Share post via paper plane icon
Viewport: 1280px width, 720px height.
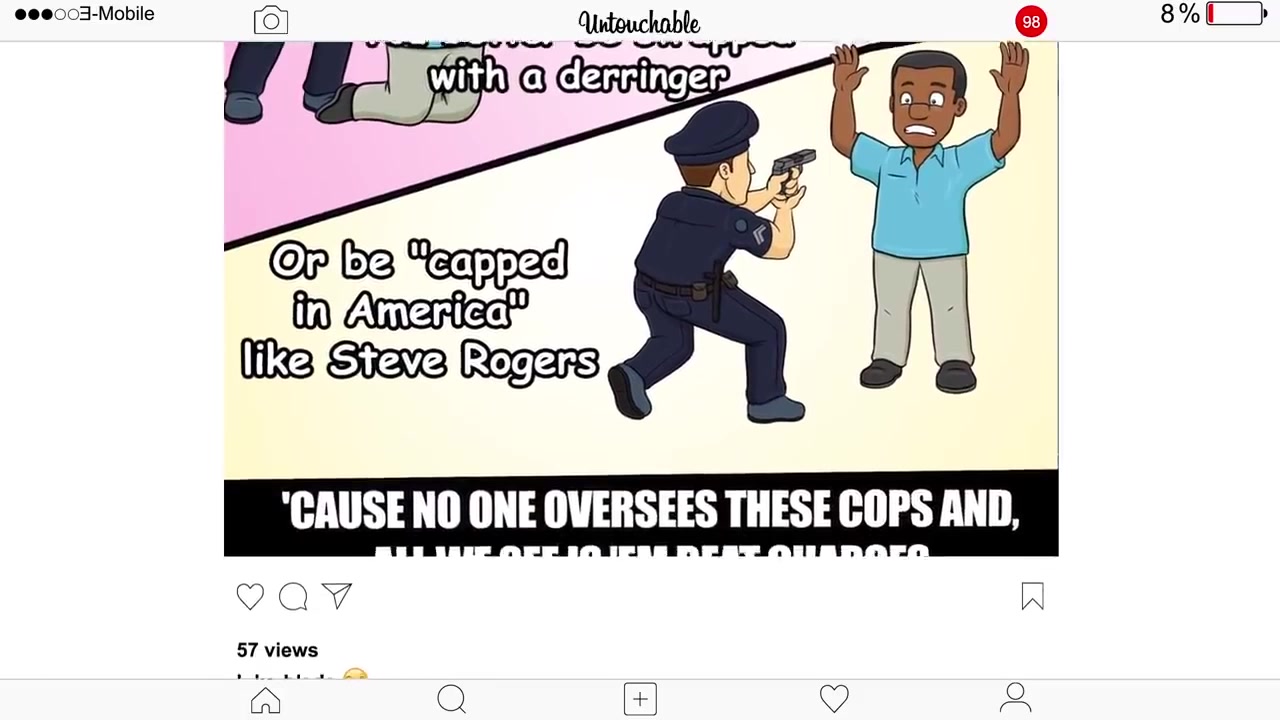[337, 596]
